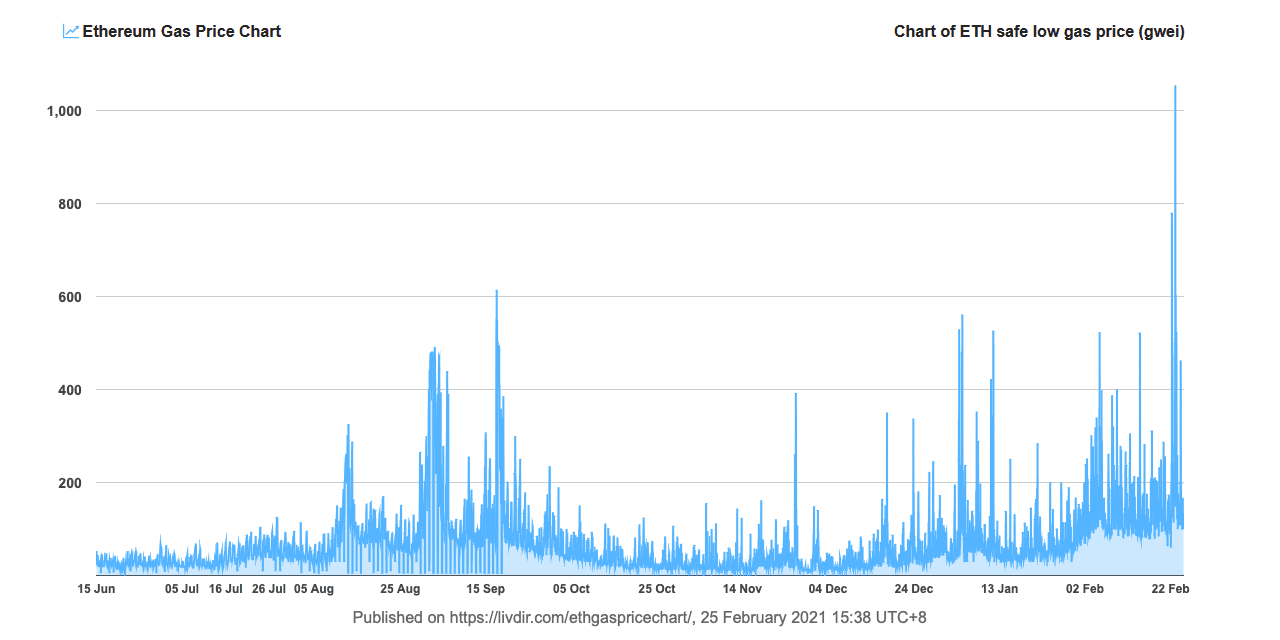
Task: Click the mid-September peak near 600 gwei
Action: point(496,295)
